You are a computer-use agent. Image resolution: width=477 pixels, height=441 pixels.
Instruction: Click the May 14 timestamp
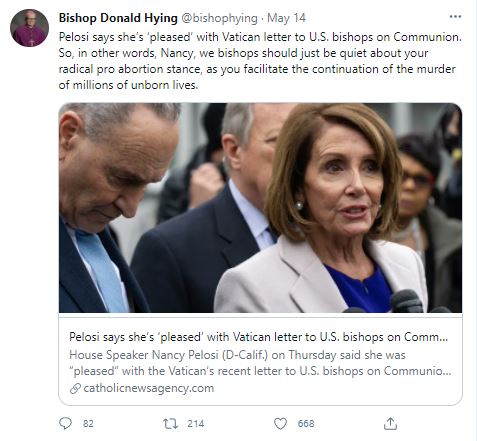tap(286, 18)
